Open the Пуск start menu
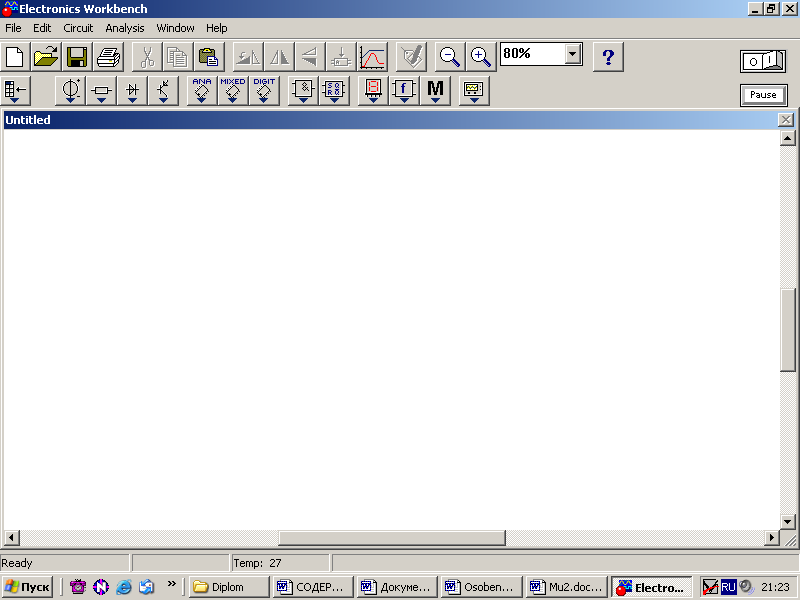Screen dimensions: 800x600 click(28, 587)
